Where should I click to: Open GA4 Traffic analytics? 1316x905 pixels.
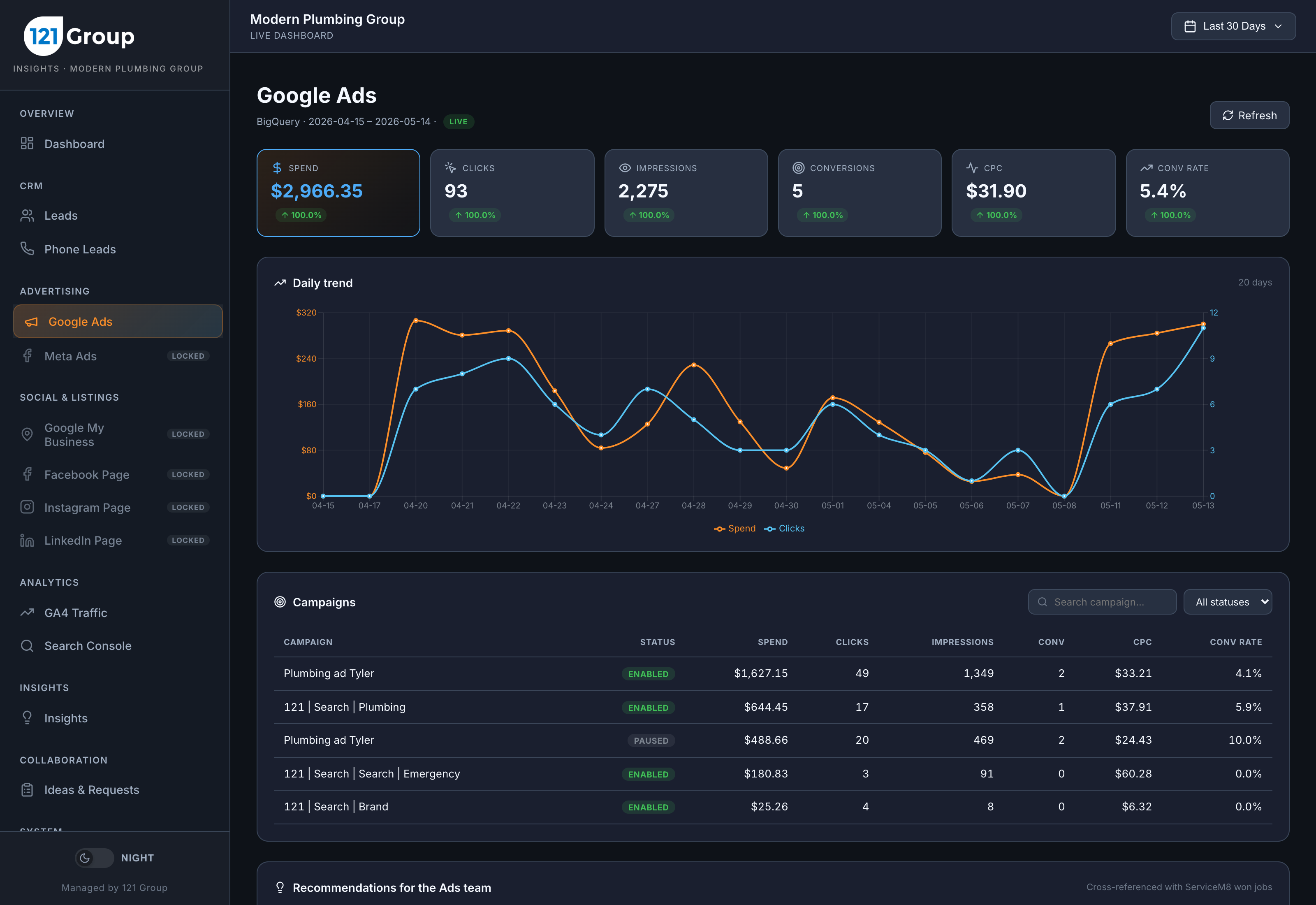coord(118,613)
